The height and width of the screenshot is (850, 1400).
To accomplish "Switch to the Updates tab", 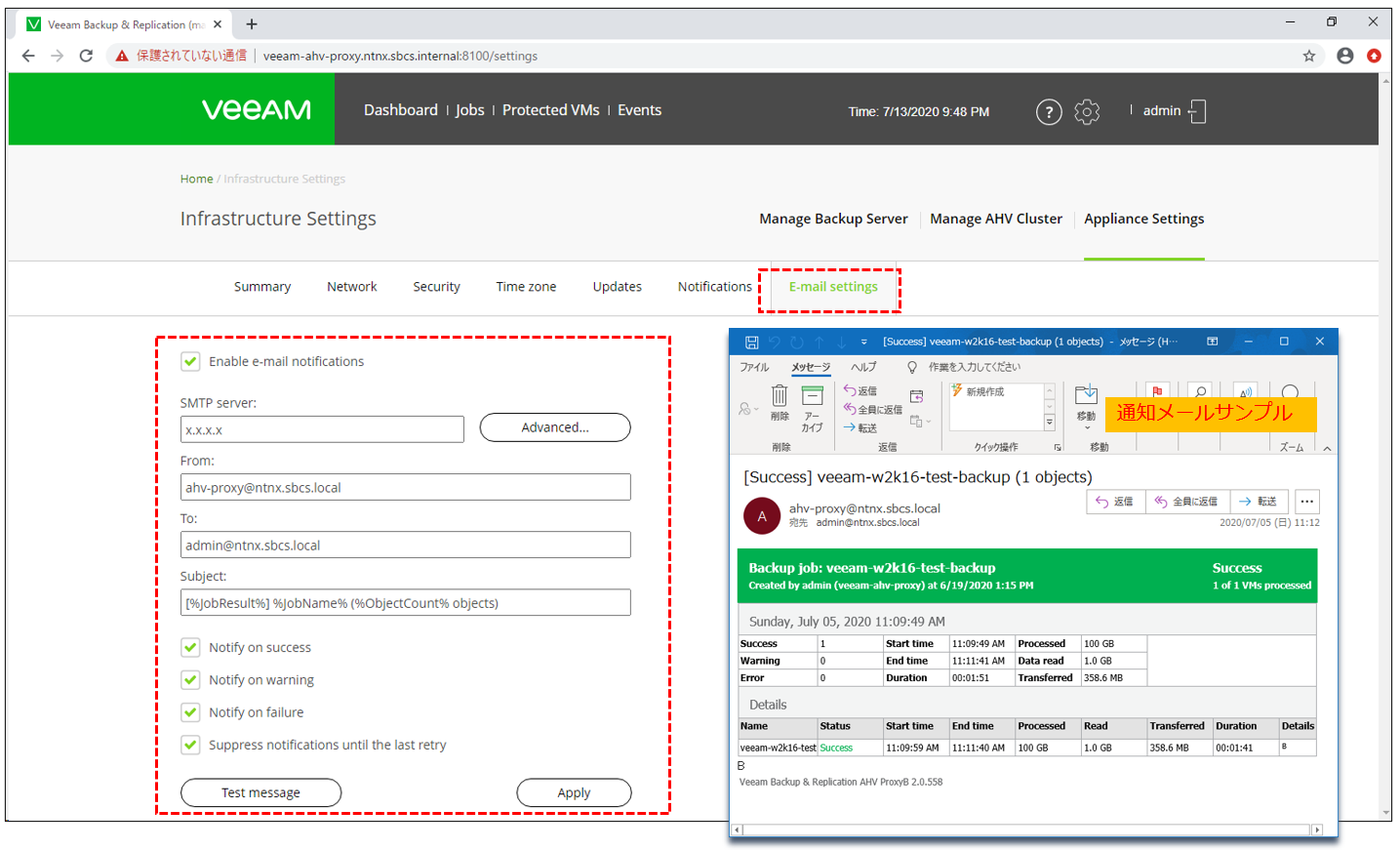I will [618, 287].
